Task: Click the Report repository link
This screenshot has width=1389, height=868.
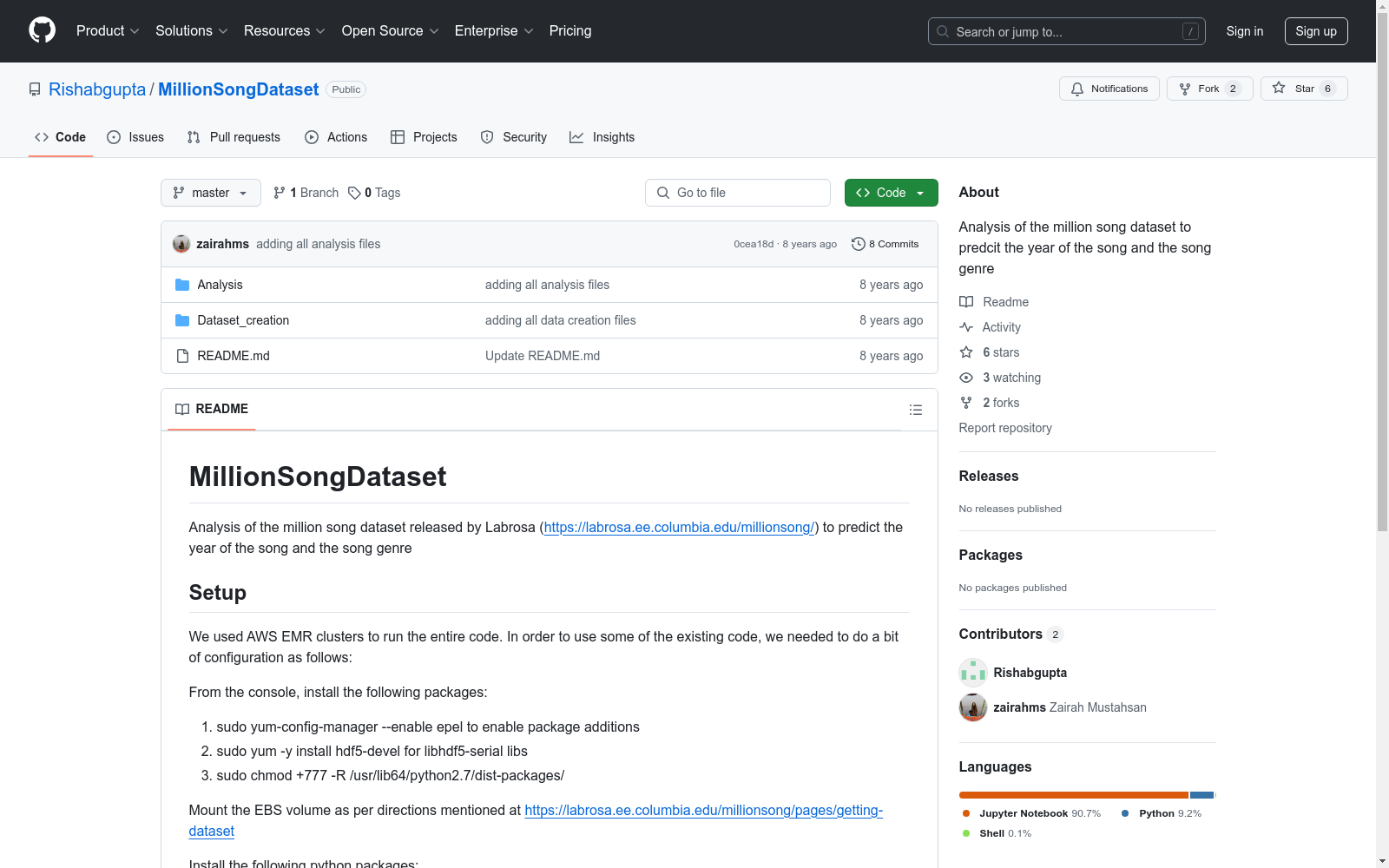Action: (1005, 428)
